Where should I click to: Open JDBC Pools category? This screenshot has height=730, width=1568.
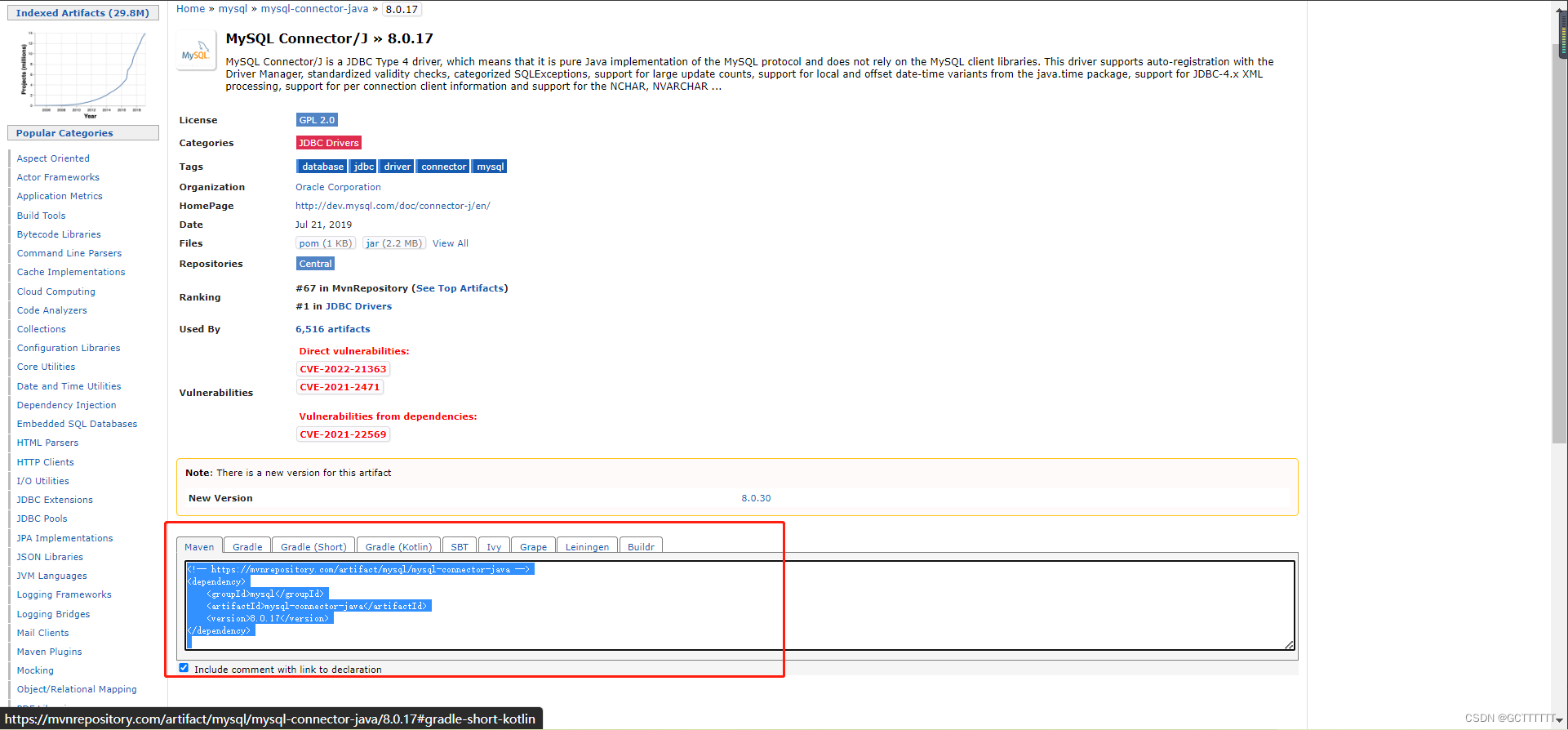42,519
